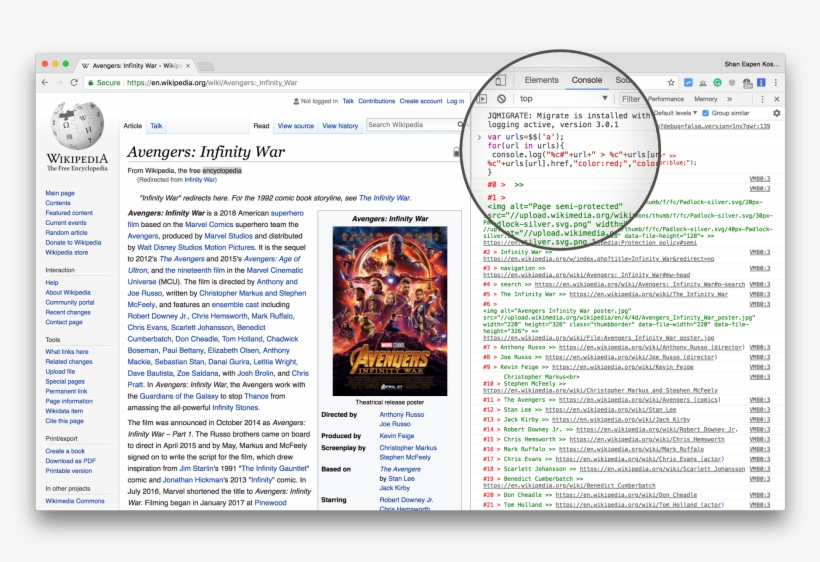This screenshot has width=820, height=562.
Task: Open Main page in the sidebar
Action: tap(60, 193)
